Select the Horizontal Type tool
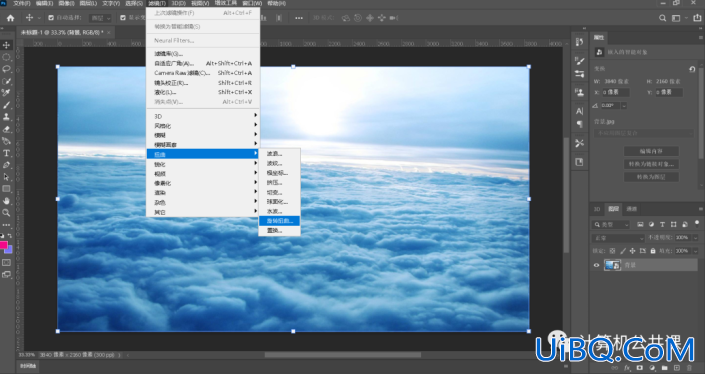This screenshot has width=705, height=374. tap(6, 153)
